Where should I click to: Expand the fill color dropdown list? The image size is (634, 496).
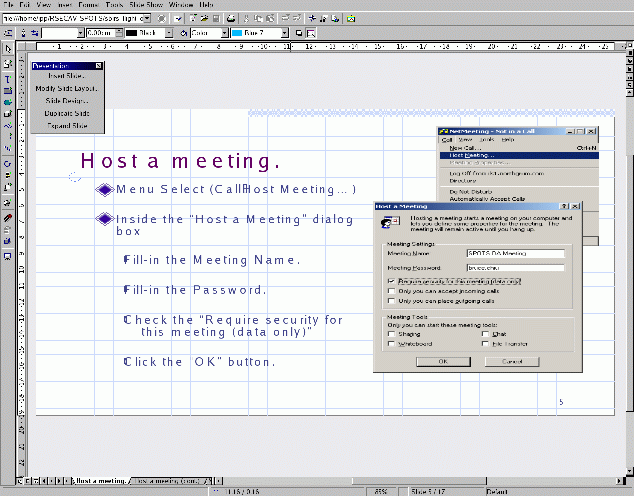pyautogui.click(x=284, y=33)
